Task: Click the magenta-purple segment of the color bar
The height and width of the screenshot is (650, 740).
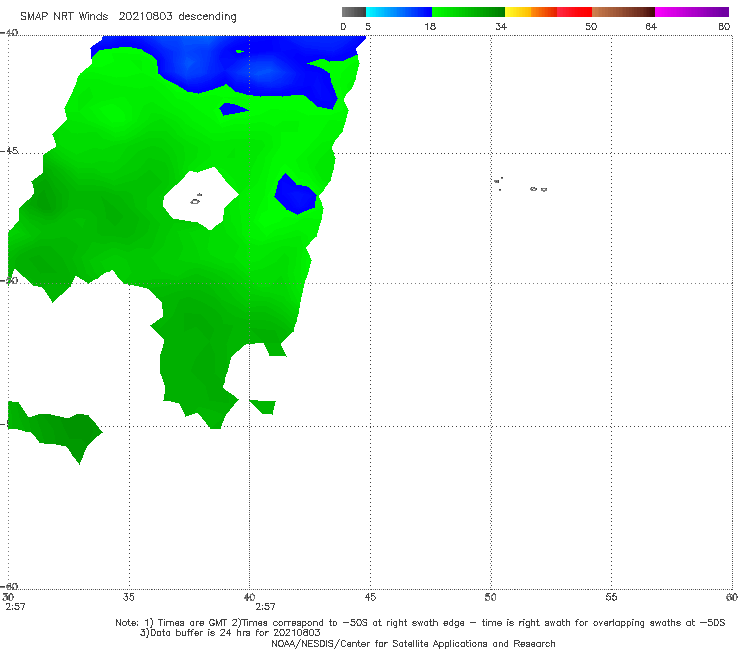Action: [692, 12]
